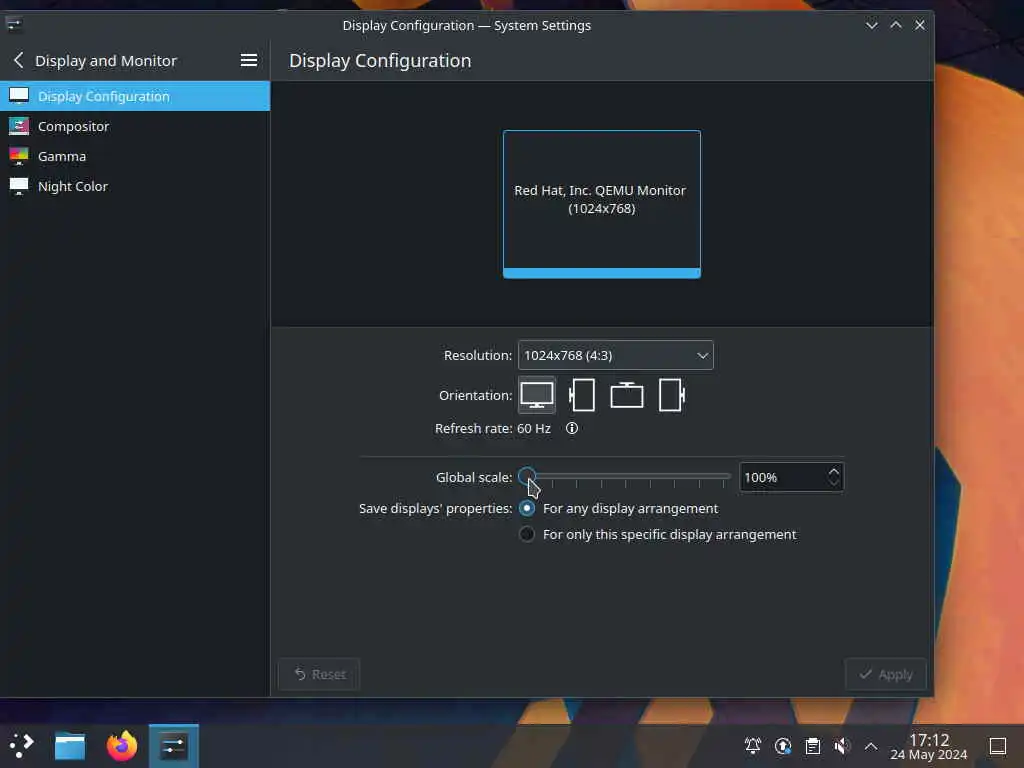Open the application launcher in taskbar
Viewport: 1024px width, 768px height.
pyautogui.click(x=22, y=745)
